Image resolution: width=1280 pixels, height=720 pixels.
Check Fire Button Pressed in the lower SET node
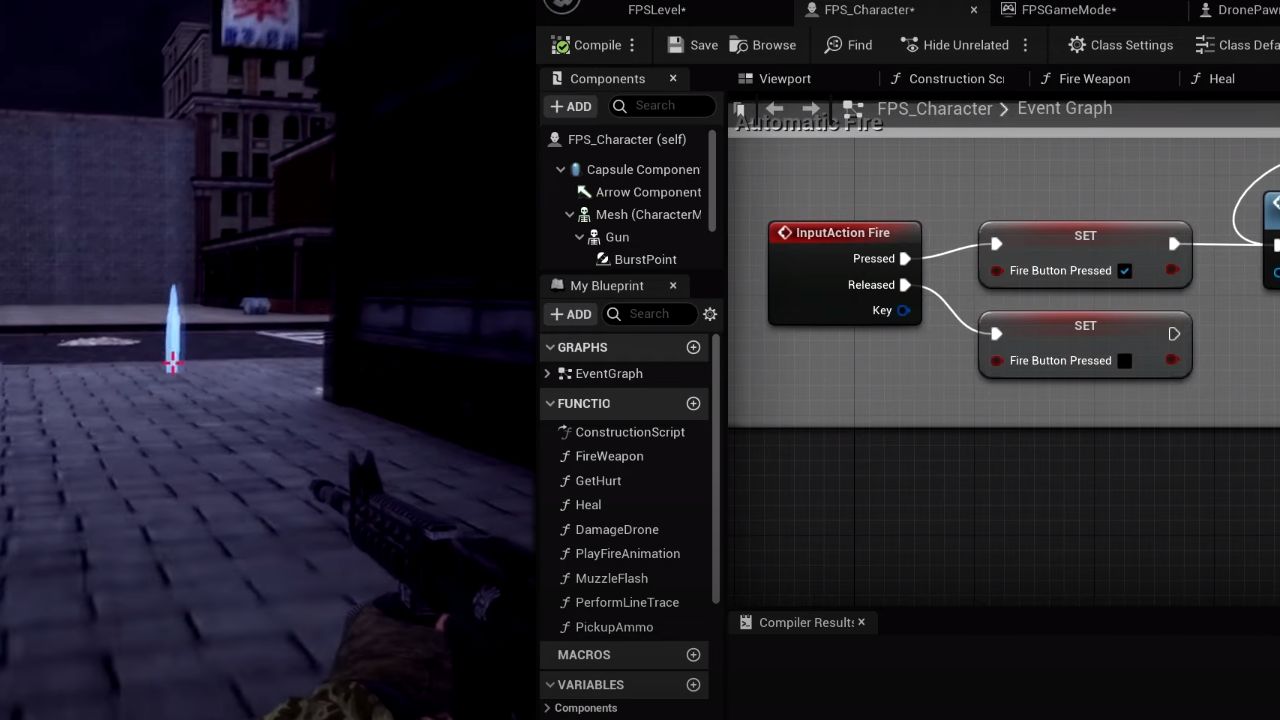1125,361
